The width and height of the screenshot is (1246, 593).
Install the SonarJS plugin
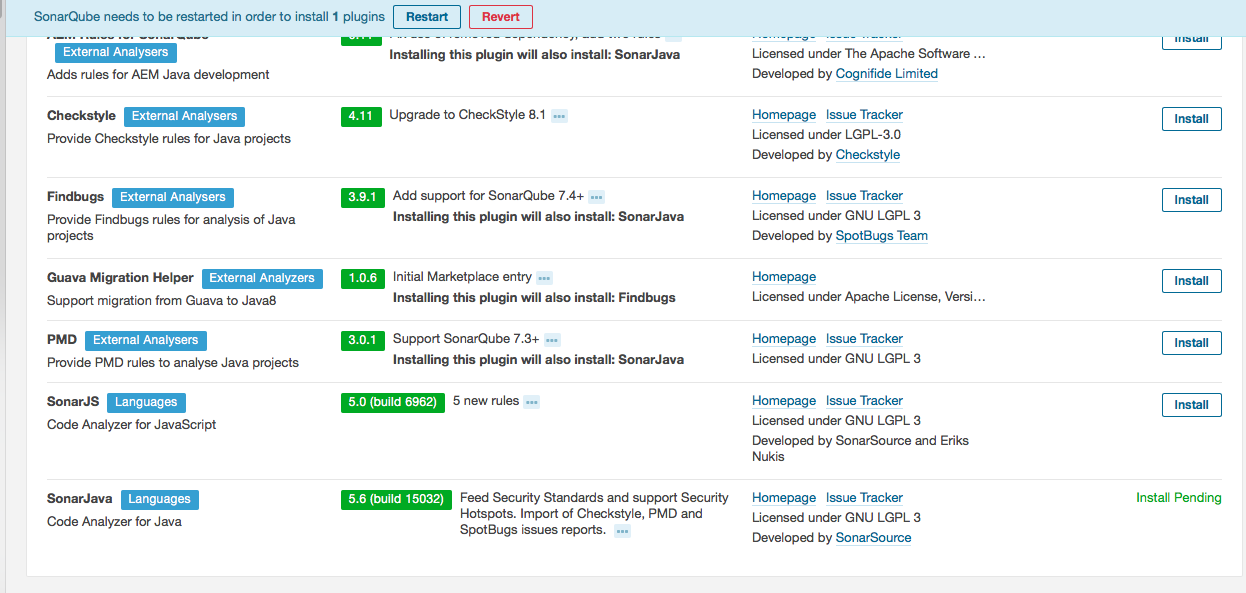[1191, 405]
